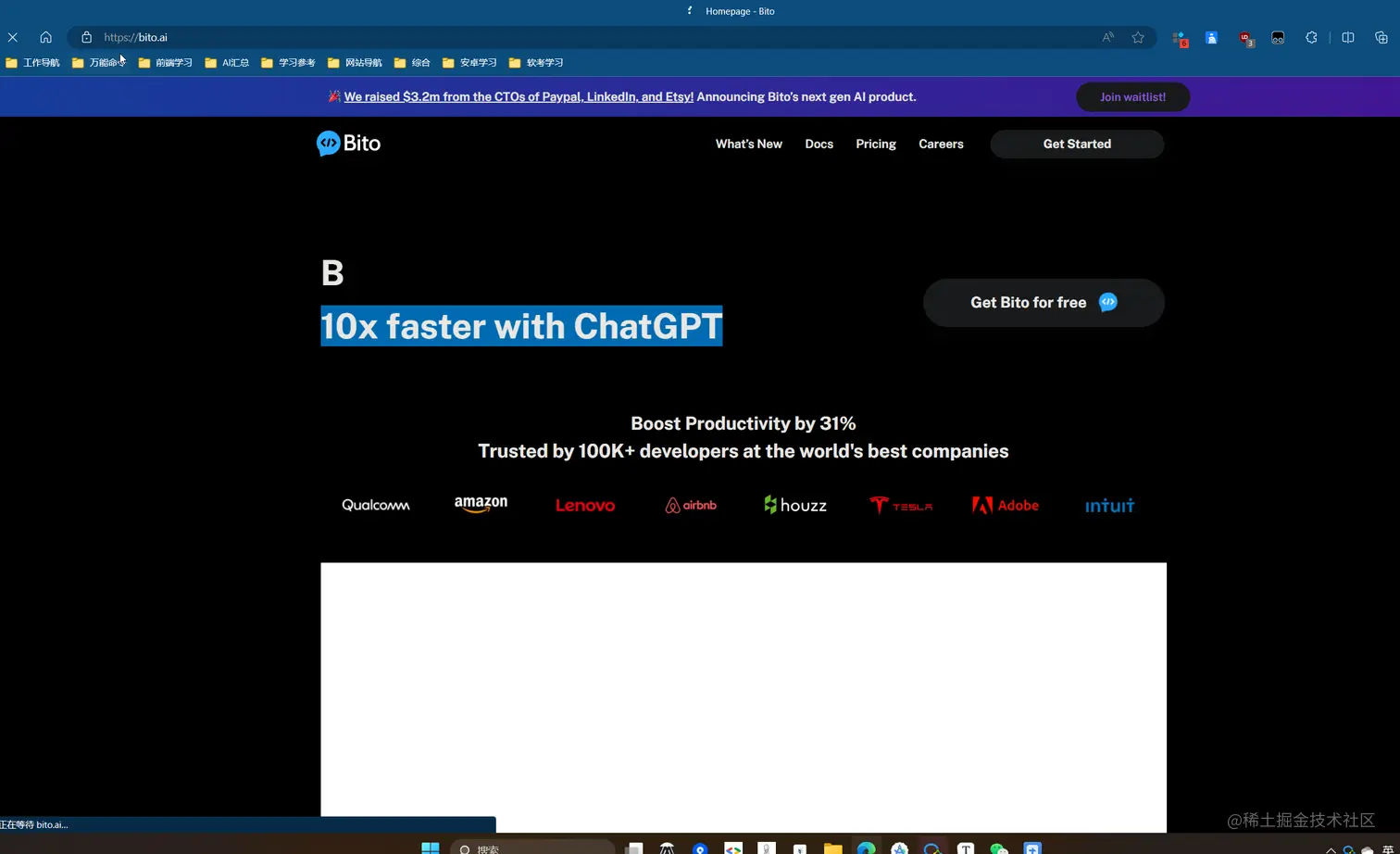Open the blue figure extension icon

point(1211,38)
